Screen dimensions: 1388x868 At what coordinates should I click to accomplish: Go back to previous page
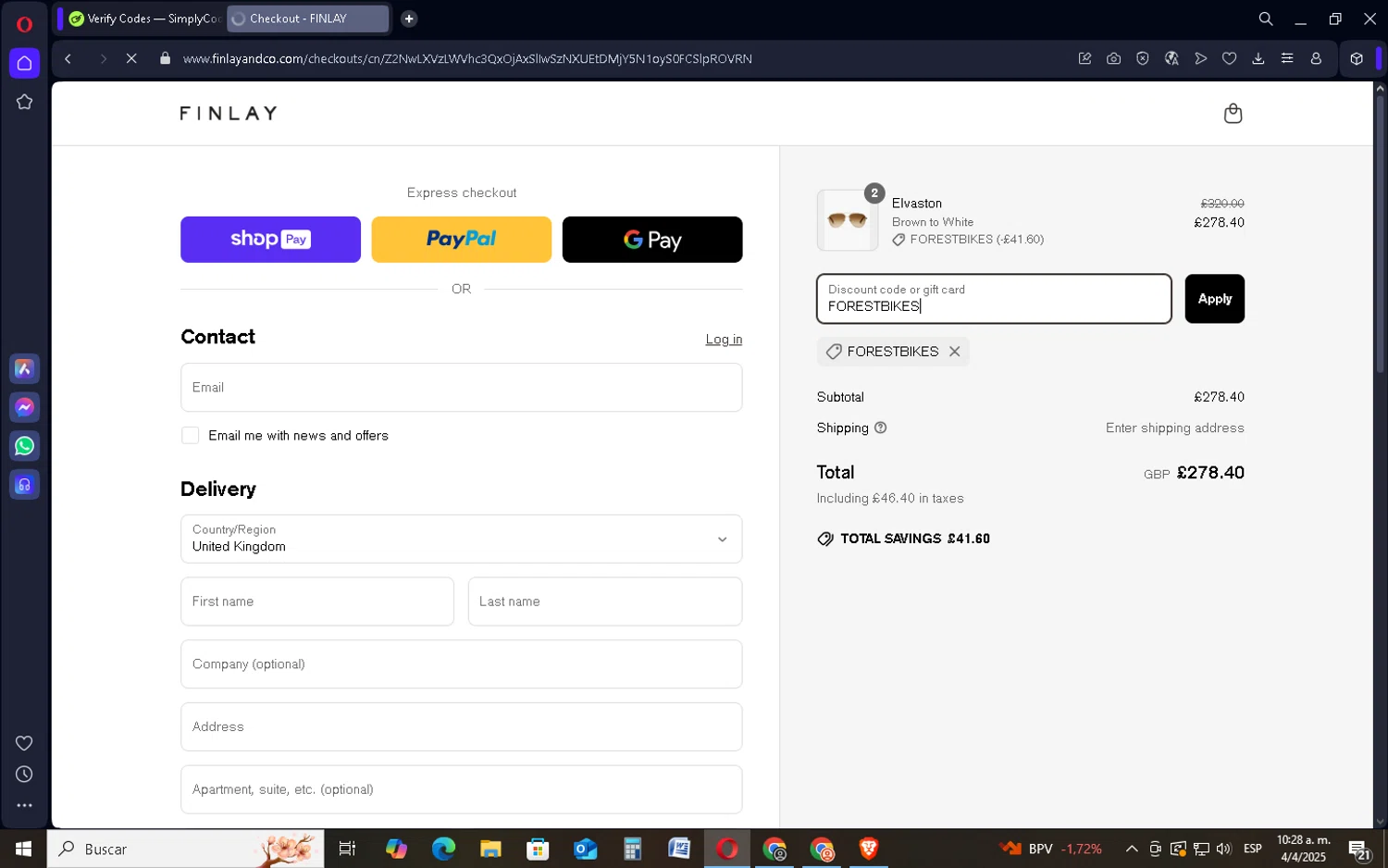tap(68, 58)
